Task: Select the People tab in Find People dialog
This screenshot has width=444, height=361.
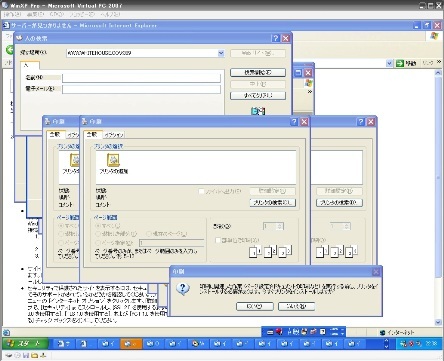Action: tap(30, 65)
